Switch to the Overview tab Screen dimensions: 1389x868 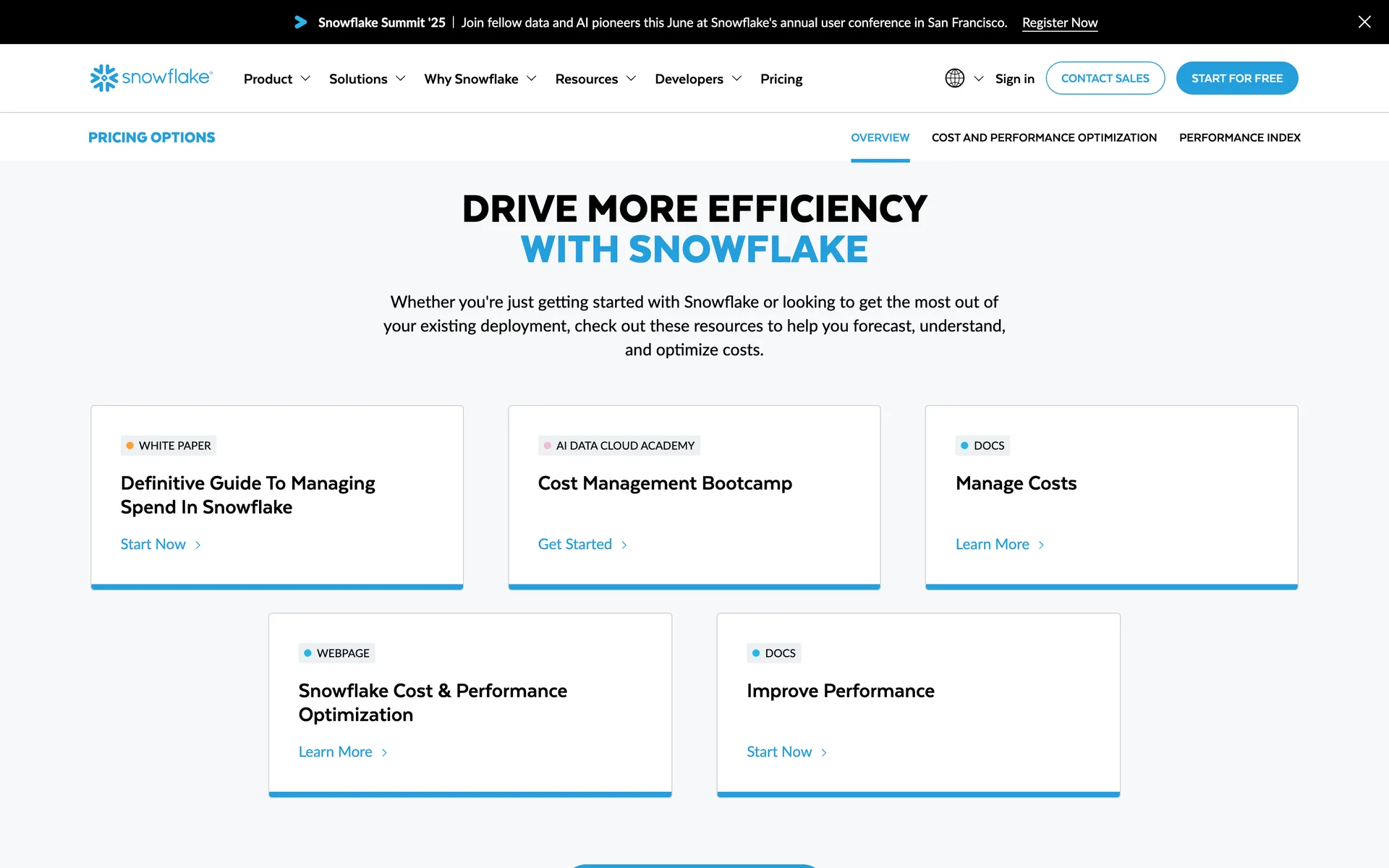(x=880, y=137)
